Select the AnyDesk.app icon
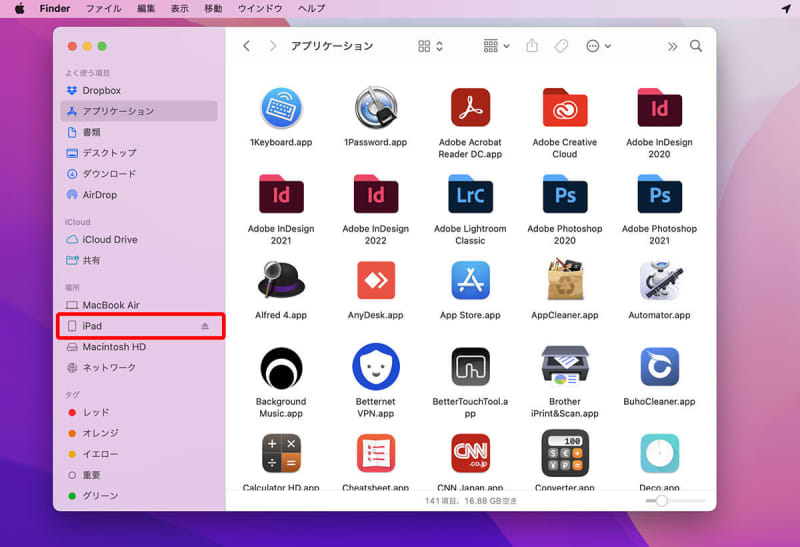 click(x=376, y=280)
